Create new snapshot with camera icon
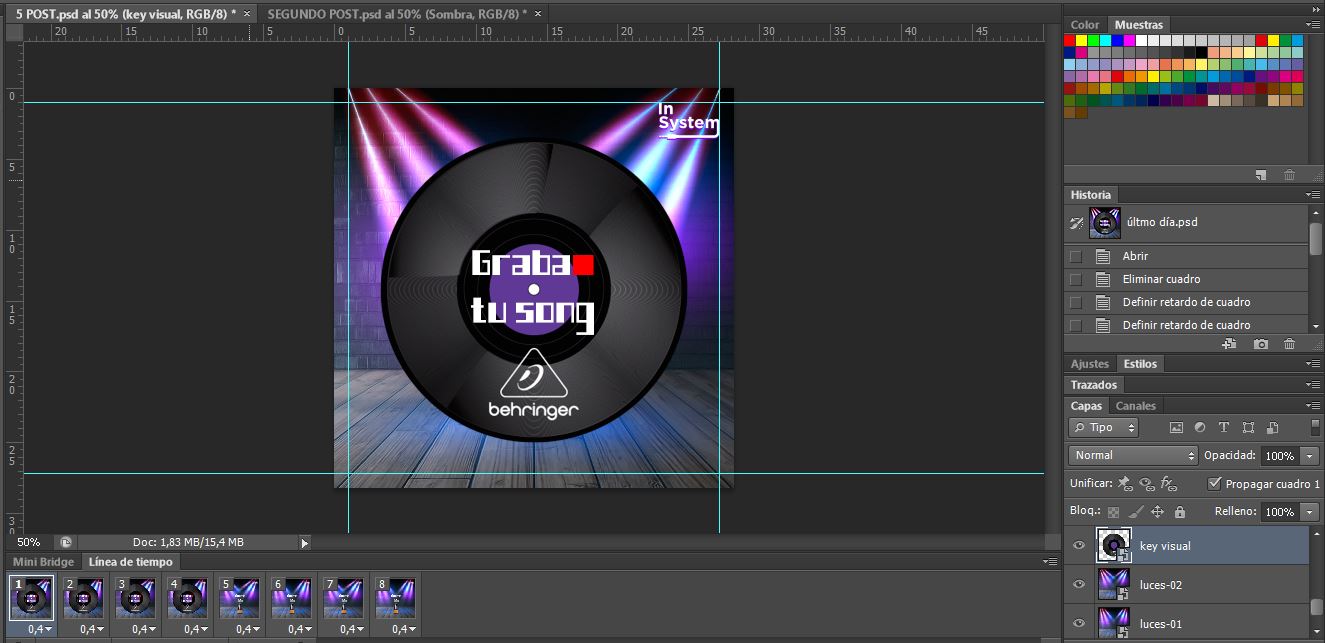The image size is (1325, 643). pyautogui.click(x=1261, y=344)
